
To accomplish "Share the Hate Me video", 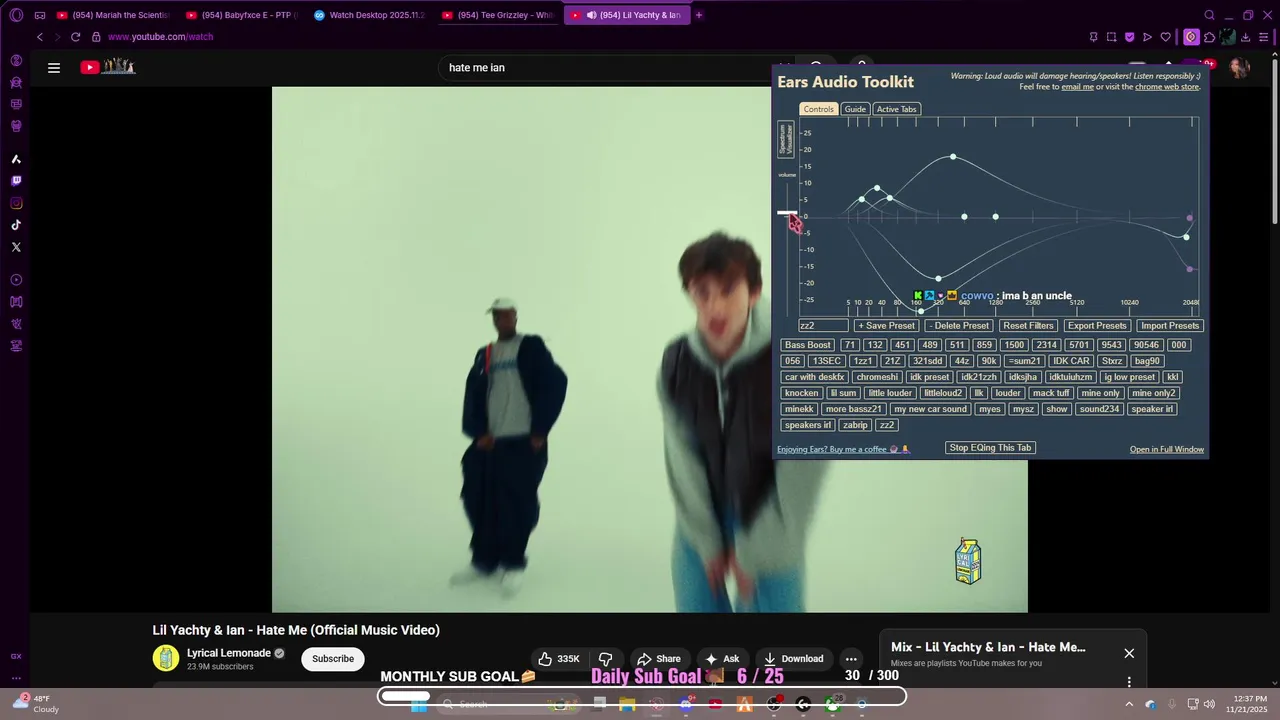I will click(x=659, y=659).
